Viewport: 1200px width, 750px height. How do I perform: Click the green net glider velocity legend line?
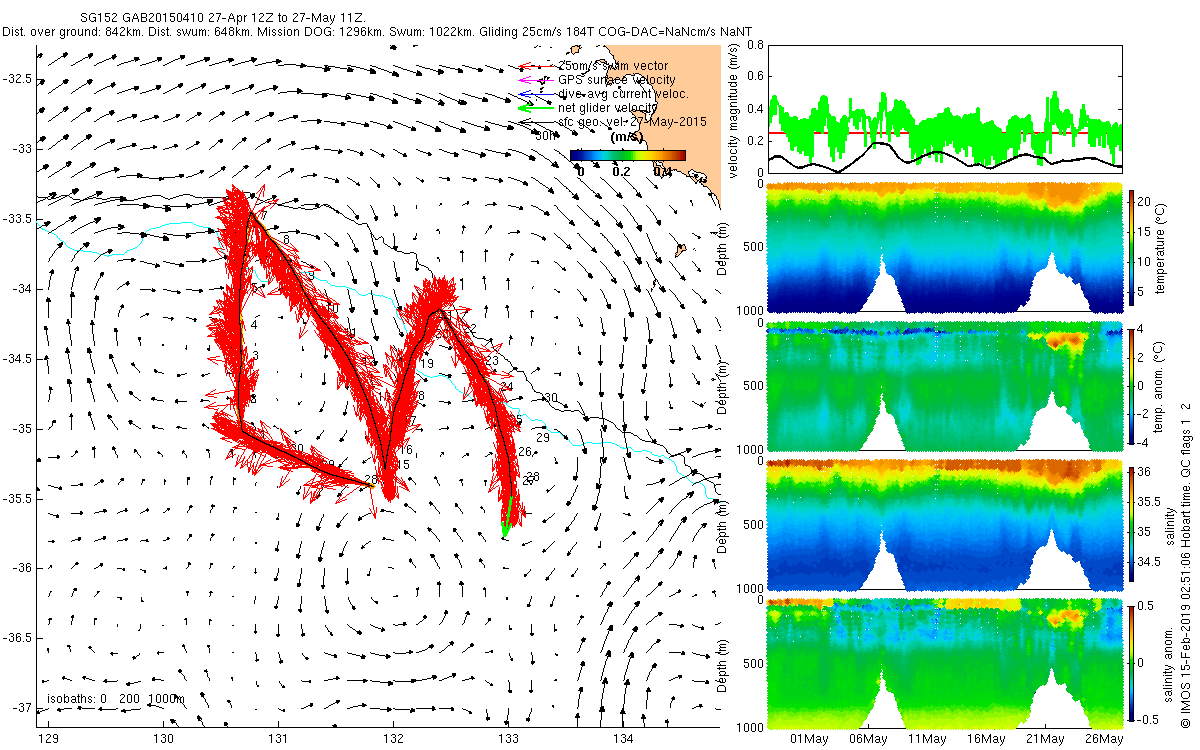535,108
